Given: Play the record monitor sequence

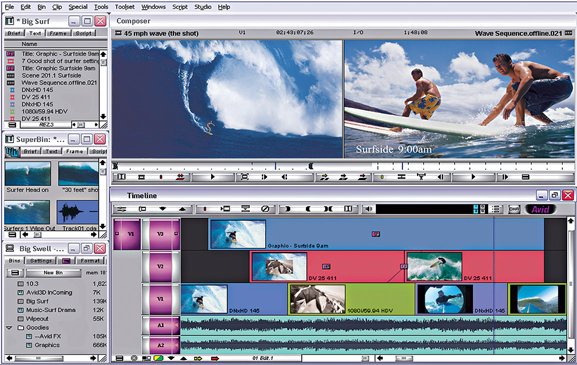Looking at the screenshot, I should click(473, 177).
